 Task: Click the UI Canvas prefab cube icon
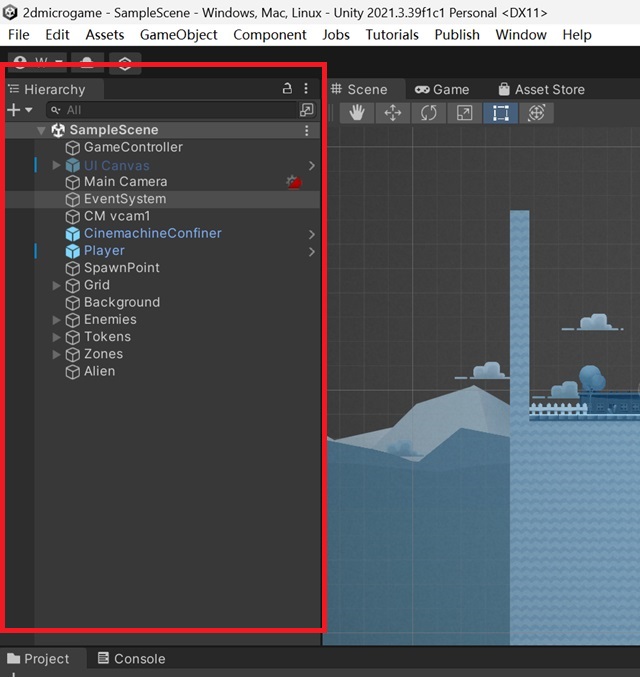(73, 165)
